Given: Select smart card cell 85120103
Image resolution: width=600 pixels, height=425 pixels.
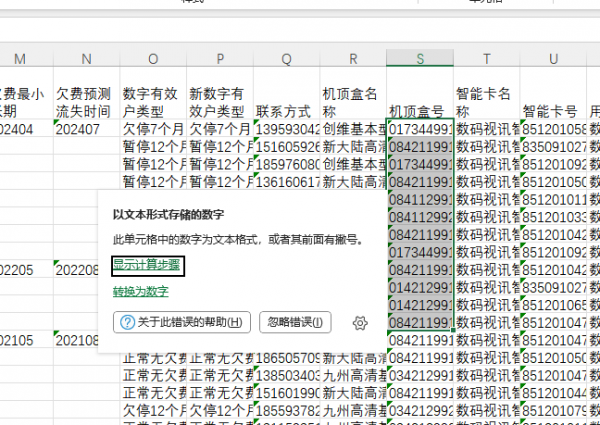Looking at the screenshot, I should [x=553, y=217].
